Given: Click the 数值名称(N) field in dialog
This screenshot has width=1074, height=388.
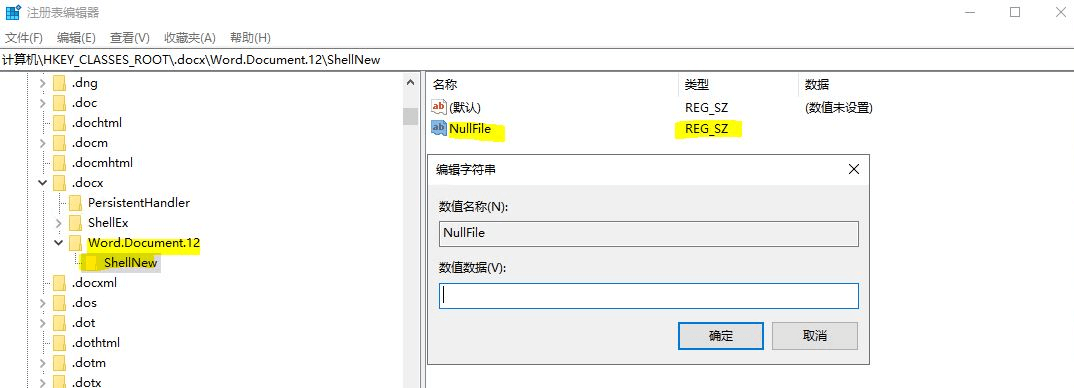Looking at the screenshot, I should pyautogui.click(x=649, y=233).
